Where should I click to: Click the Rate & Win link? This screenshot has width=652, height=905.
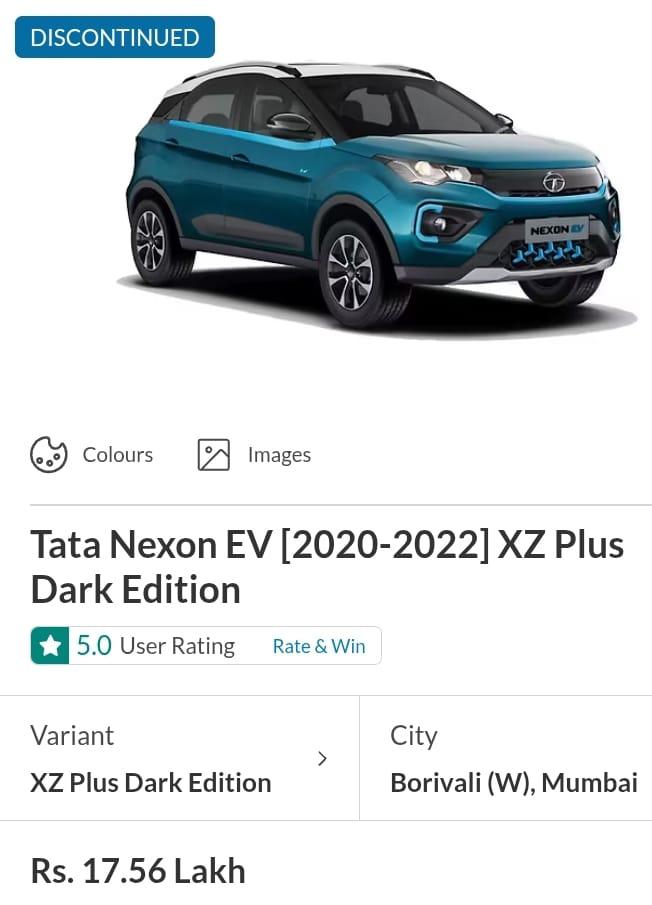click(x=318, y=646)
